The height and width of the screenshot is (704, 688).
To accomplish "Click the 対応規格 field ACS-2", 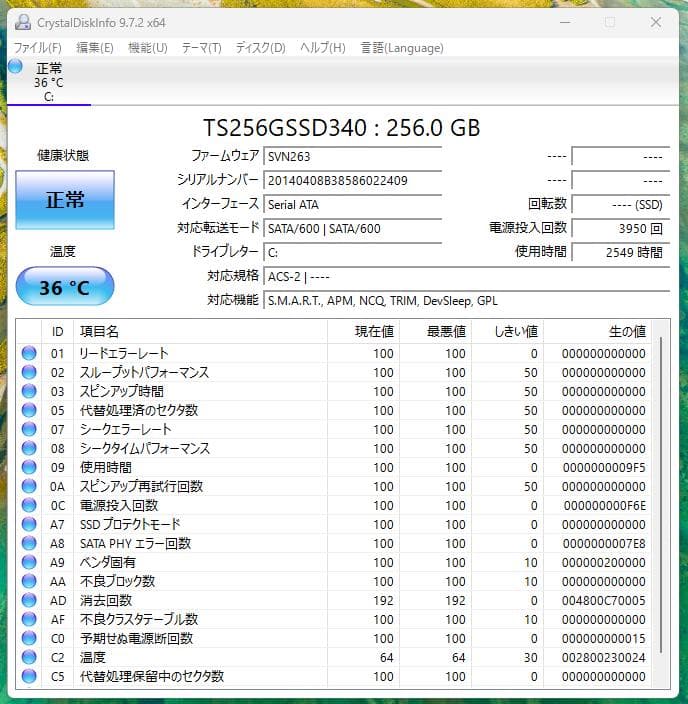I will pos(467,277).
